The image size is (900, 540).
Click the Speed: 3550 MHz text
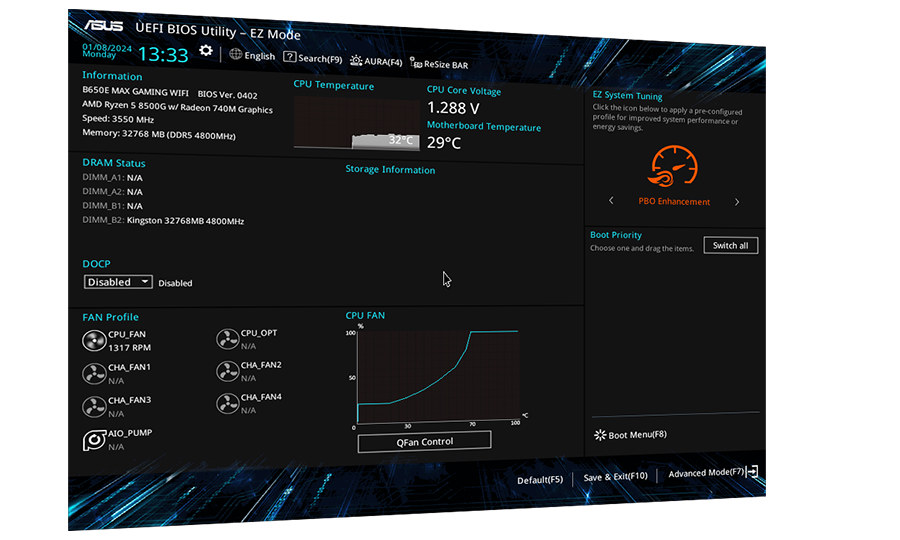click(118, 119)
